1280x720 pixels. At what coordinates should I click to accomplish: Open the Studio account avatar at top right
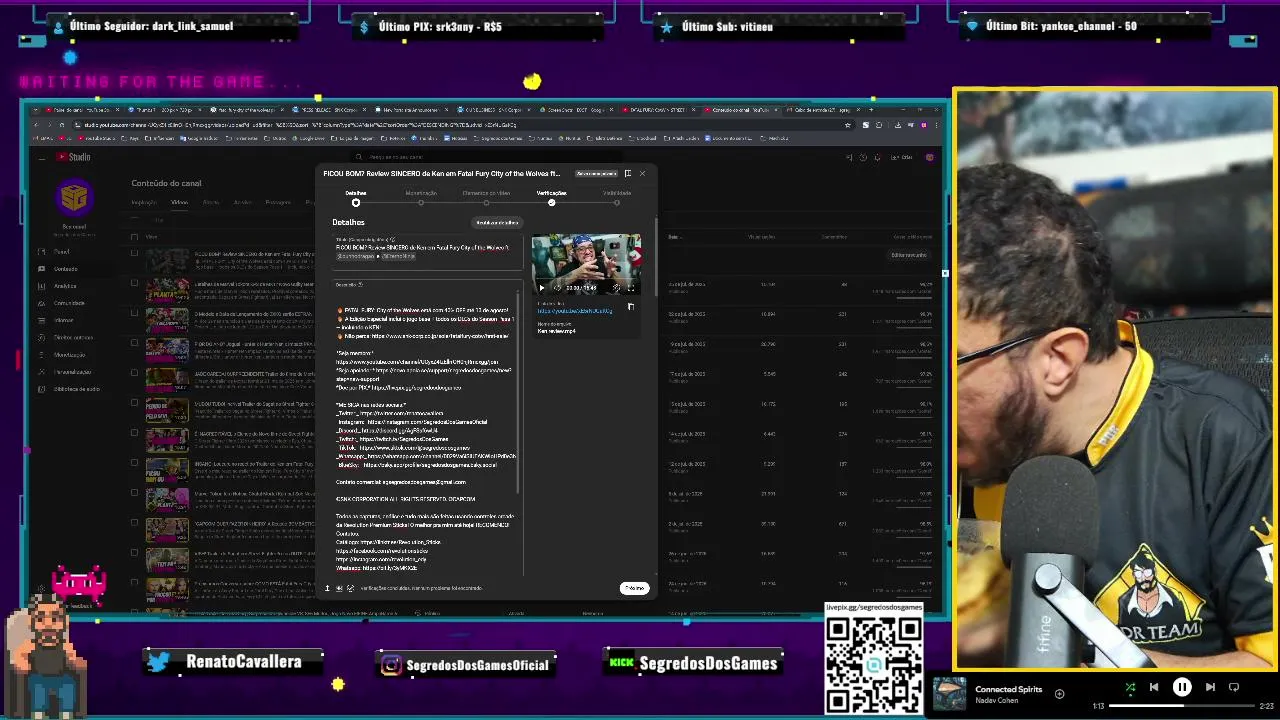pos(929,157)
